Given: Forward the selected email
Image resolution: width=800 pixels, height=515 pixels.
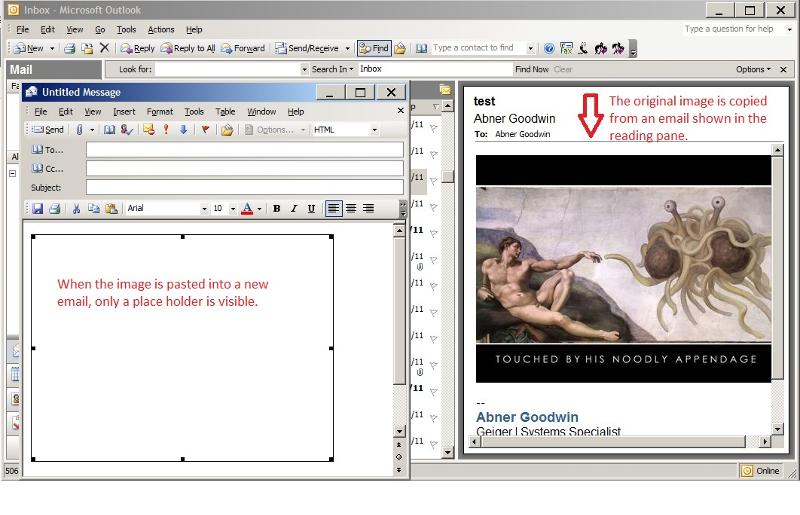Looking at the screenshot, I should 243,48.
